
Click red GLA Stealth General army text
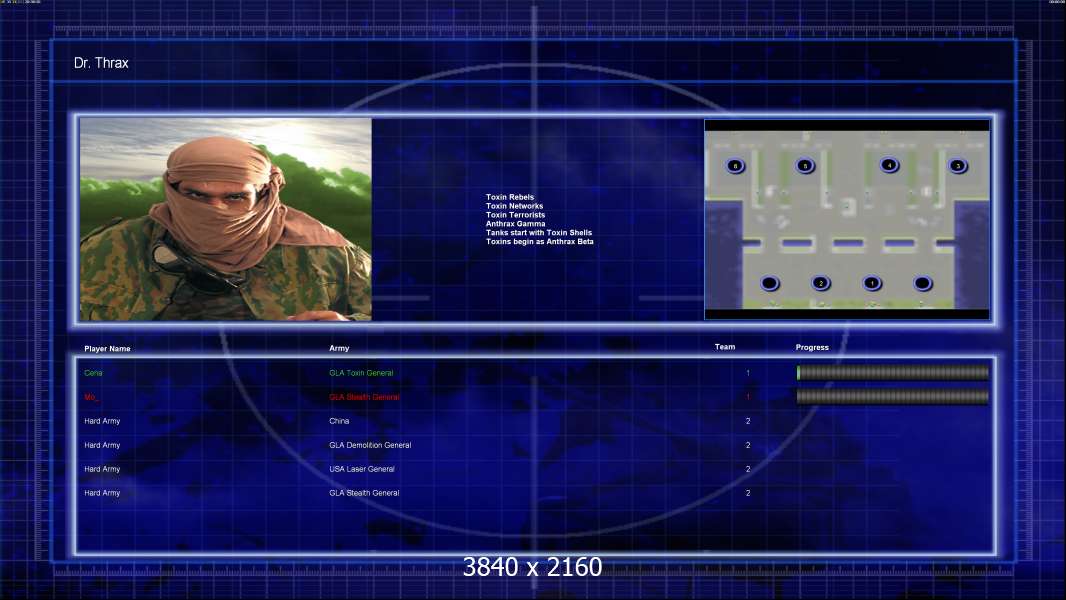[x=364, y=397]
